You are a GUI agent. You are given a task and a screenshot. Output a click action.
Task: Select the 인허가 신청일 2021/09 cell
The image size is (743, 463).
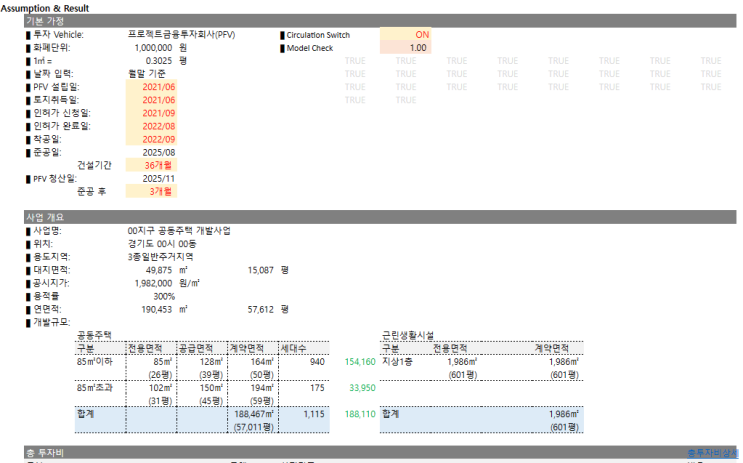click(151, 113)
